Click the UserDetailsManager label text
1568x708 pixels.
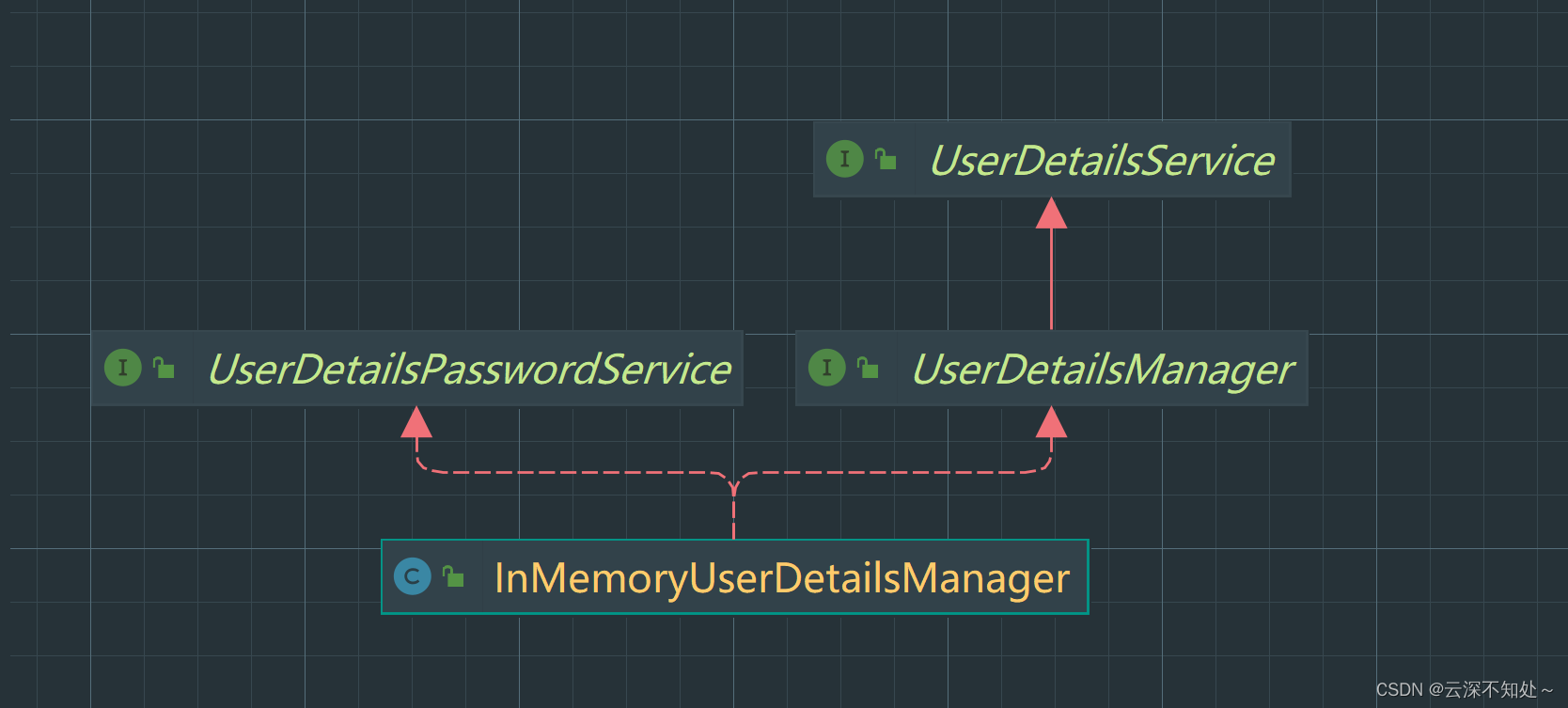pos(1103,370)
